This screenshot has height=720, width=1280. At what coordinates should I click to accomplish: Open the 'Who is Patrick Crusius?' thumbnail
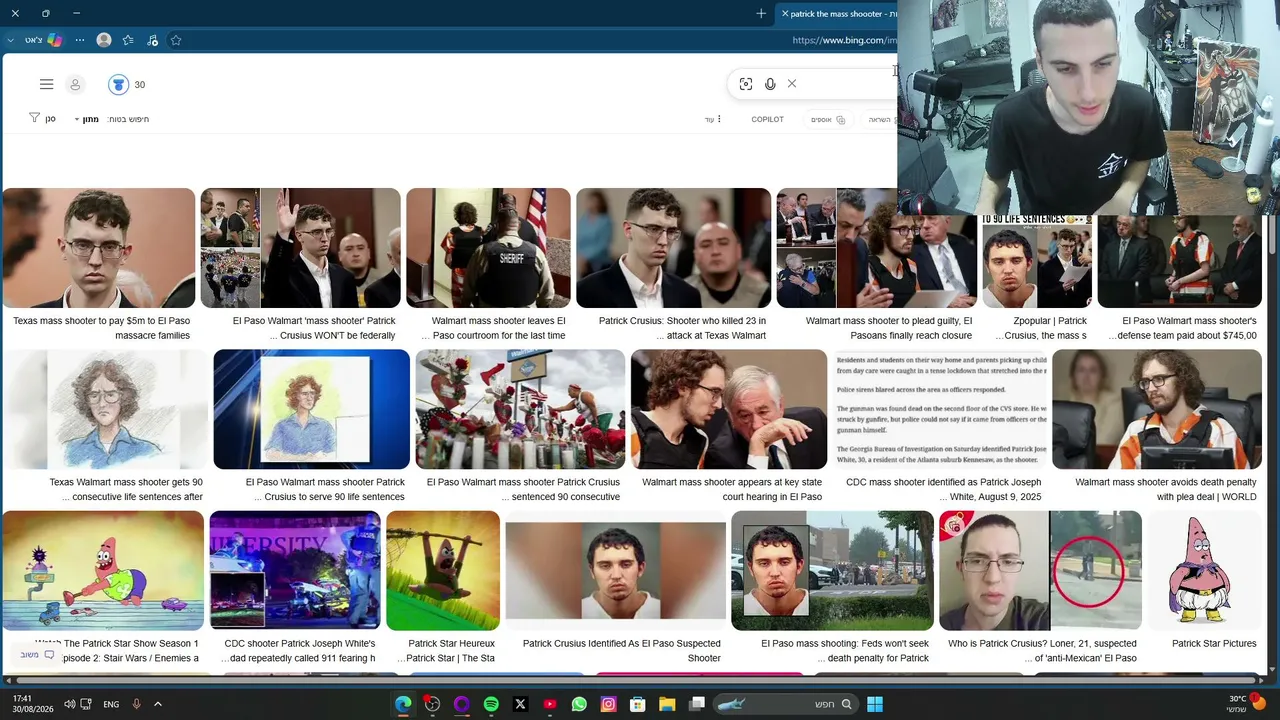[x=1040, y=571]
